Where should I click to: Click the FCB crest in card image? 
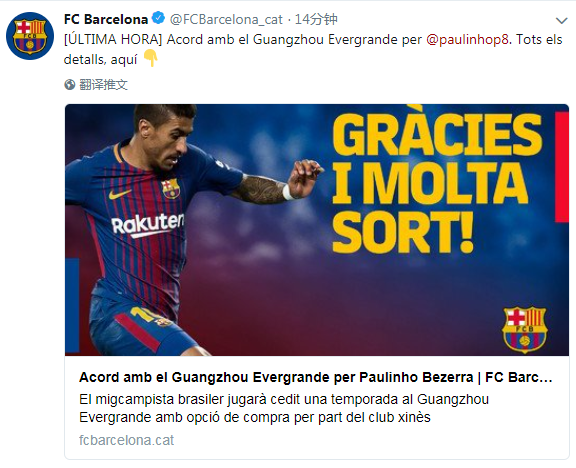[525, 329]
